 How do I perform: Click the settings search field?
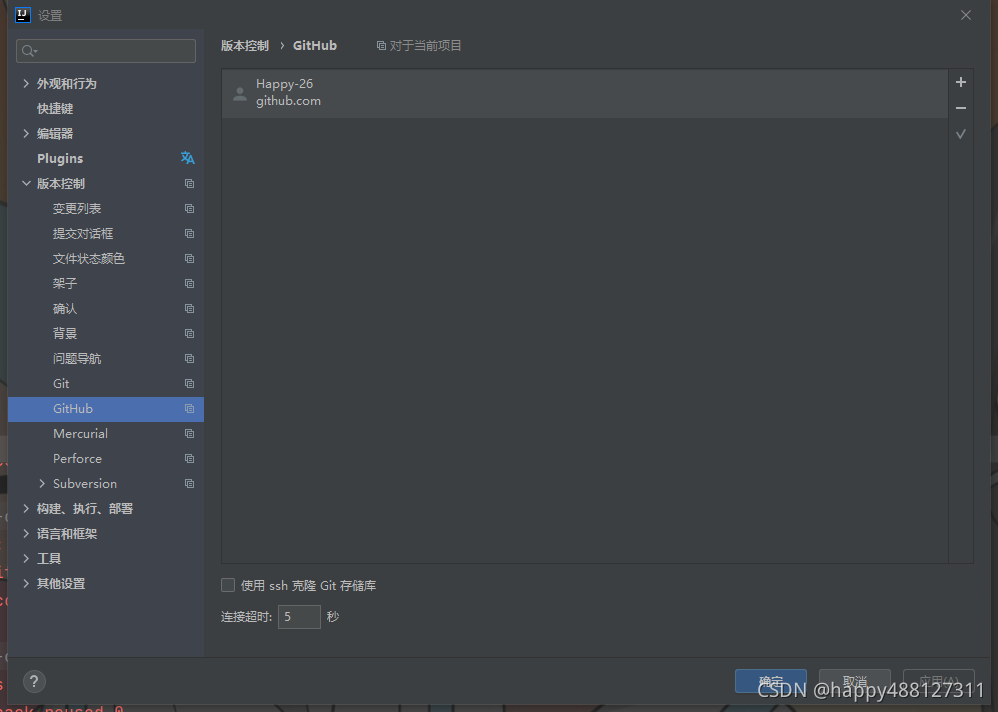pos(106,51)
